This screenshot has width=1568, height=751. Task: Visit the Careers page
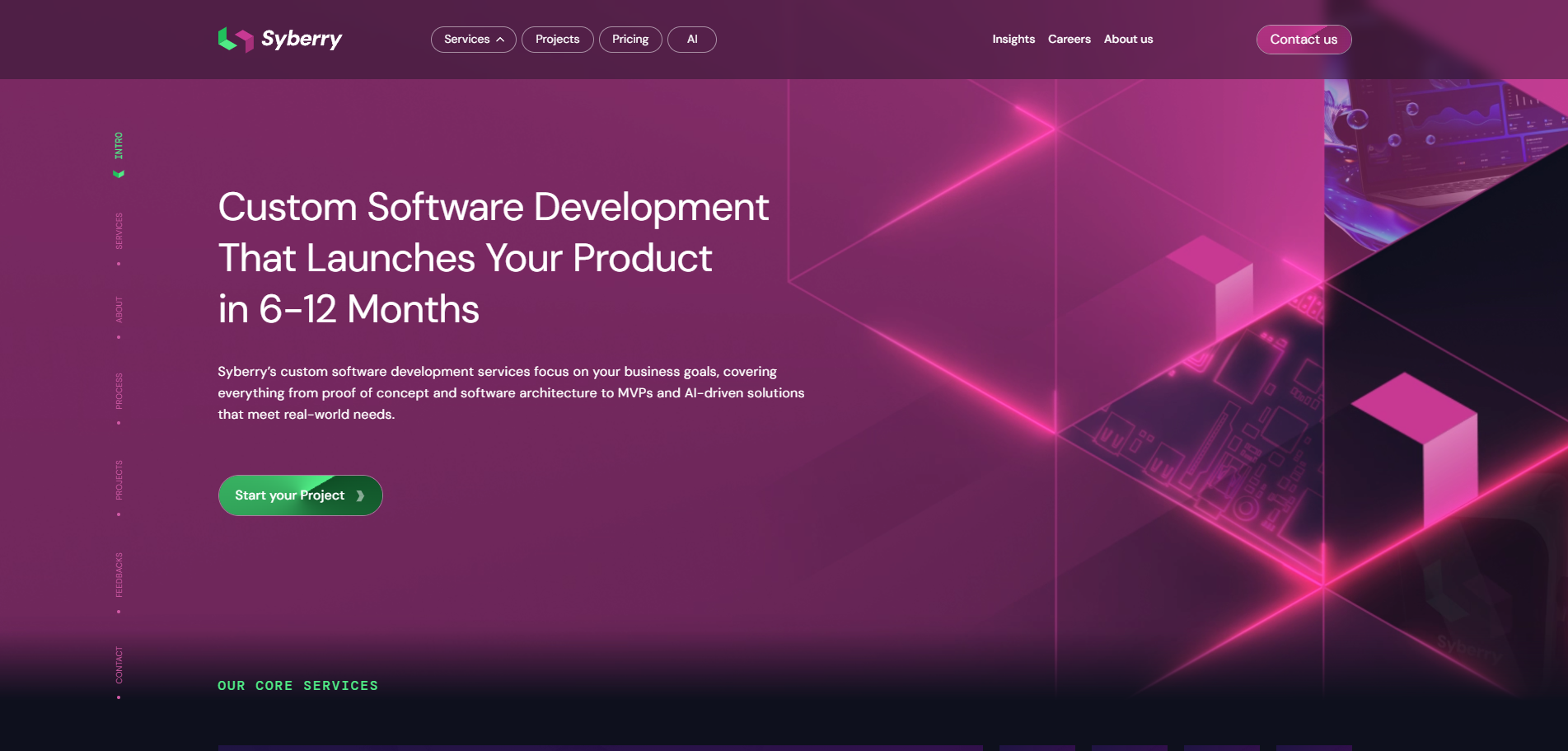(x=1070, y=40)
